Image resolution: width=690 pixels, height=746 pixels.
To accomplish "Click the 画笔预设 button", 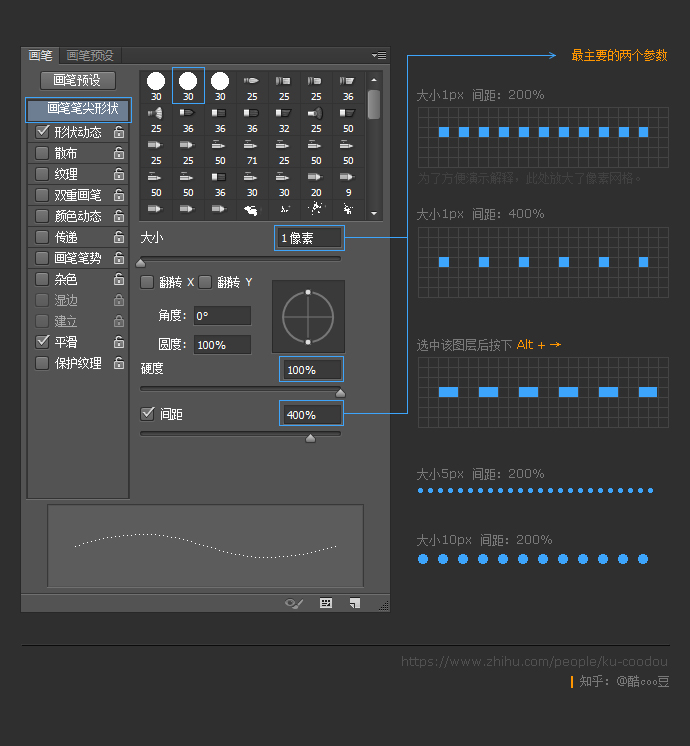I will (77, 80).
